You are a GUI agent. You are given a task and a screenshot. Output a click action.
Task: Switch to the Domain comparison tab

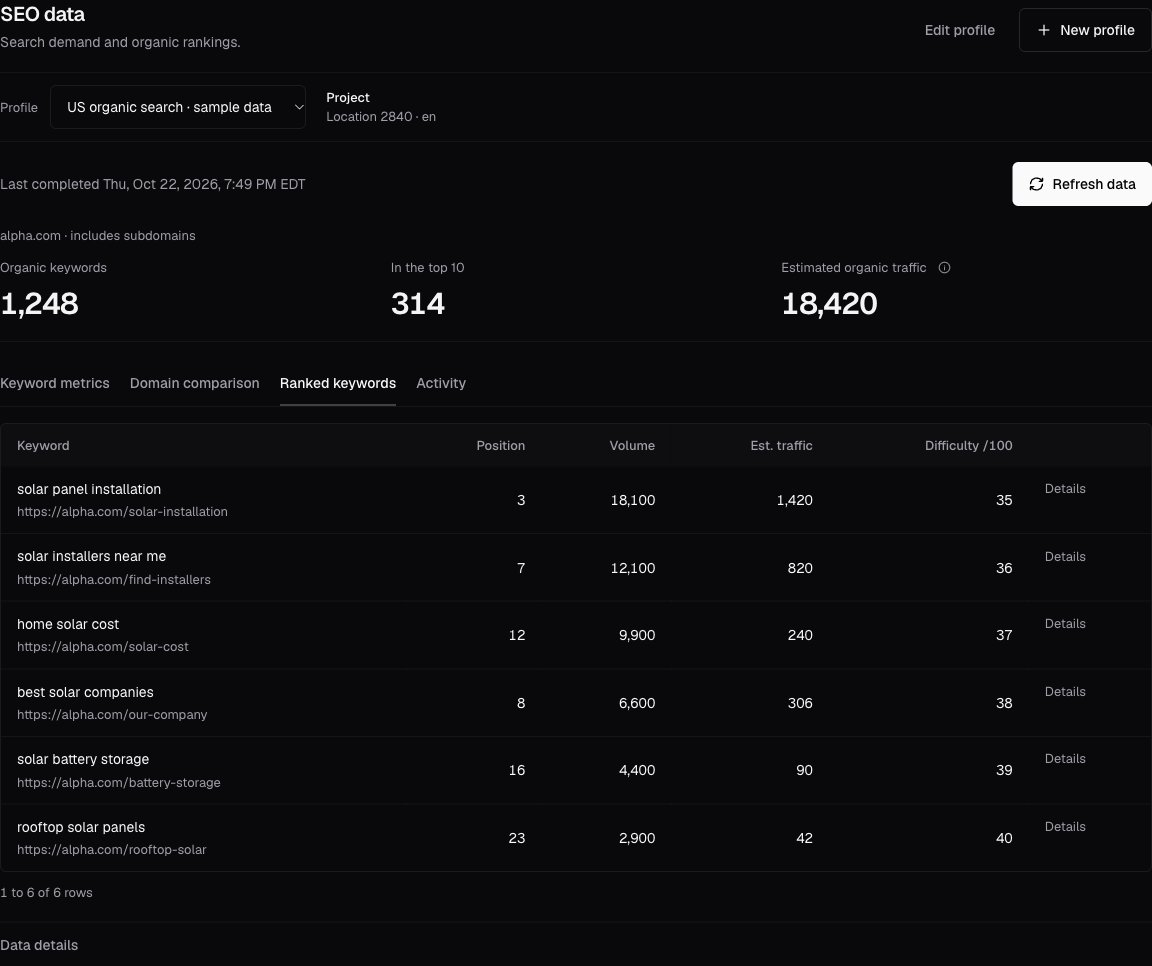click(195, 383)
